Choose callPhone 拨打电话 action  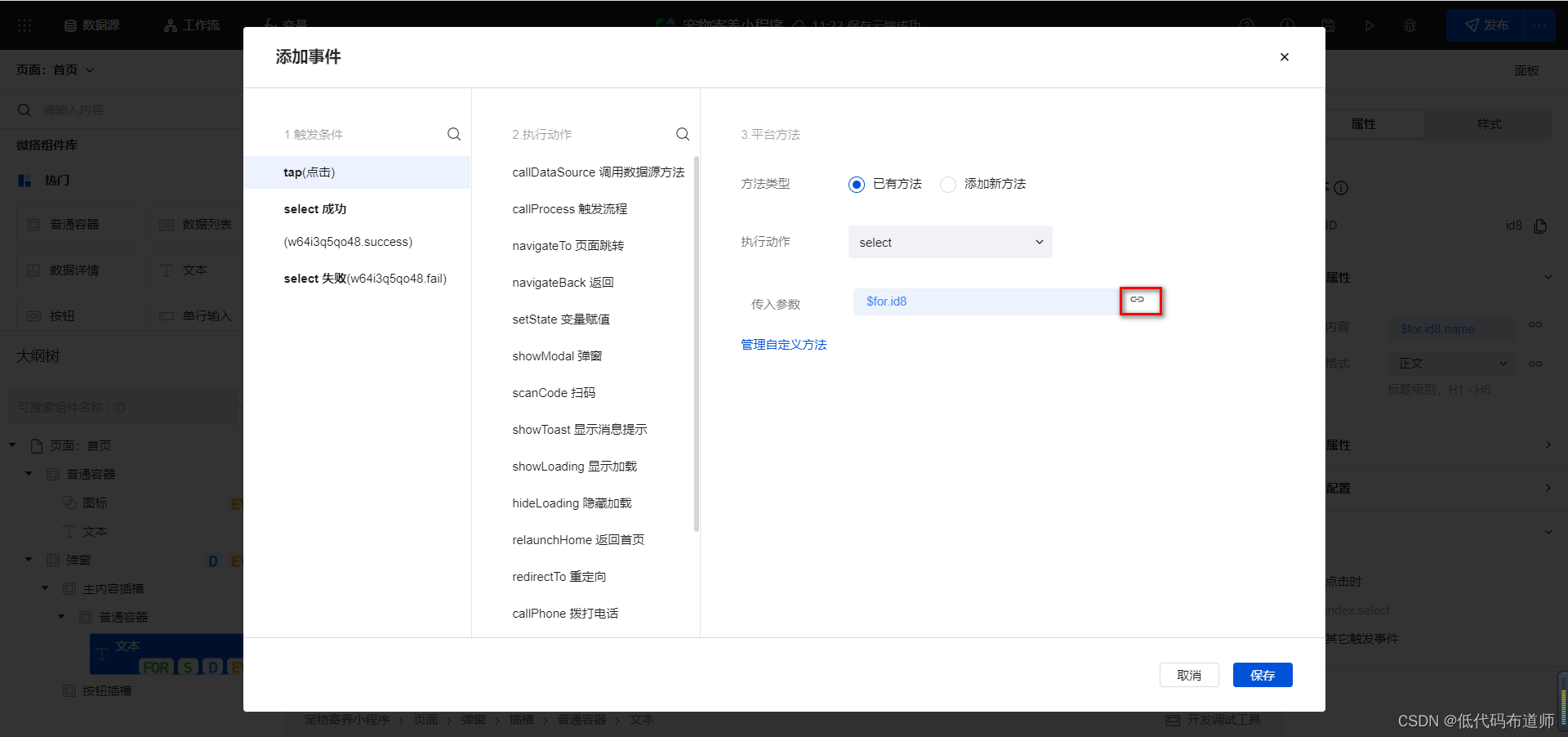click(565, 614)
